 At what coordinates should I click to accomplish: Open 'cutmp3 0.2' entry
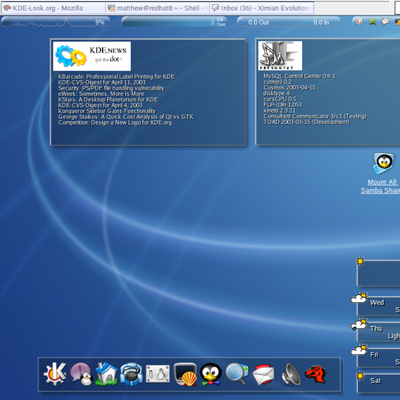[277, 82]
